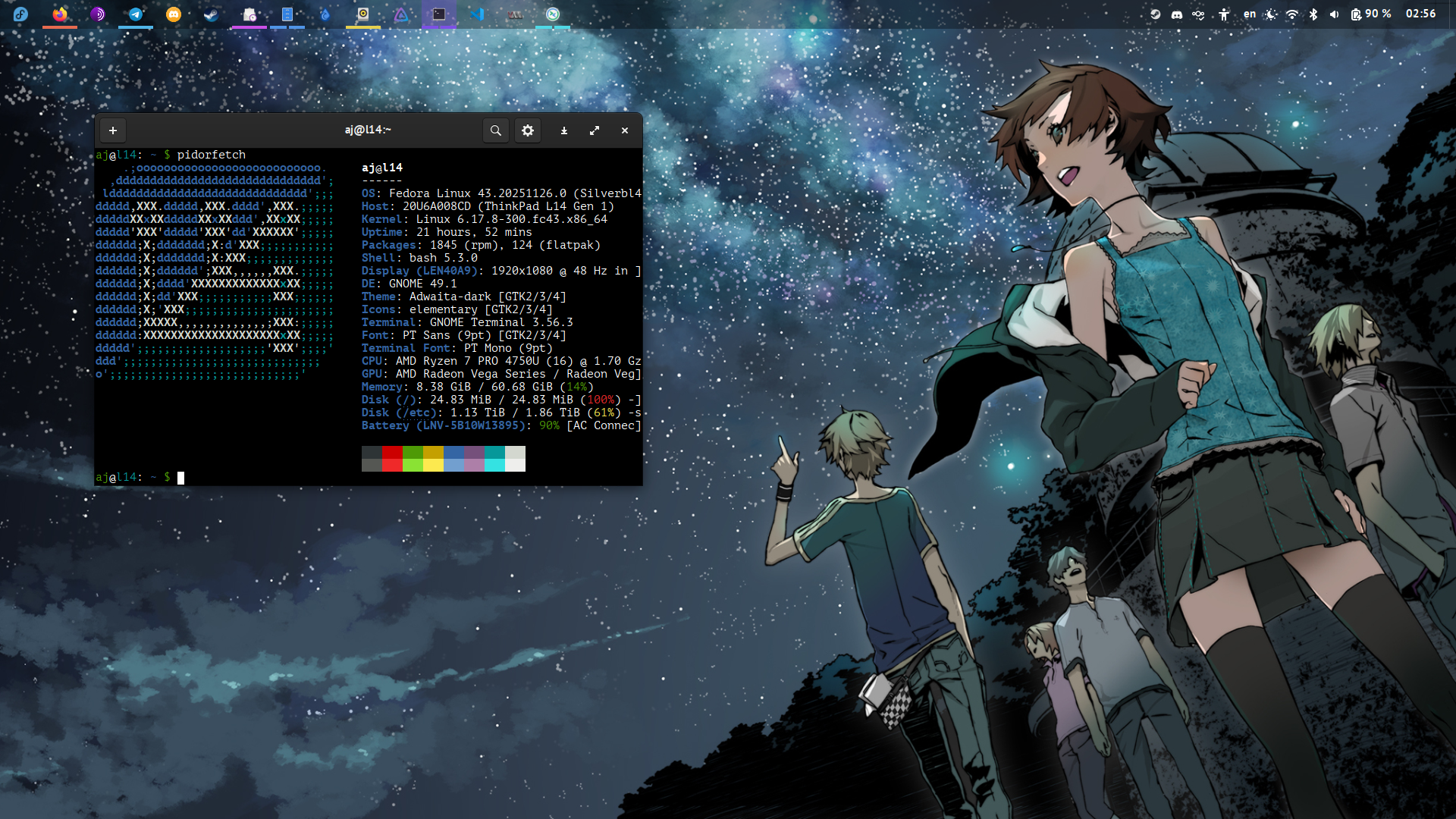Open terminal settings gear menu
The image size is (1456, 819).
click(528, 130)
